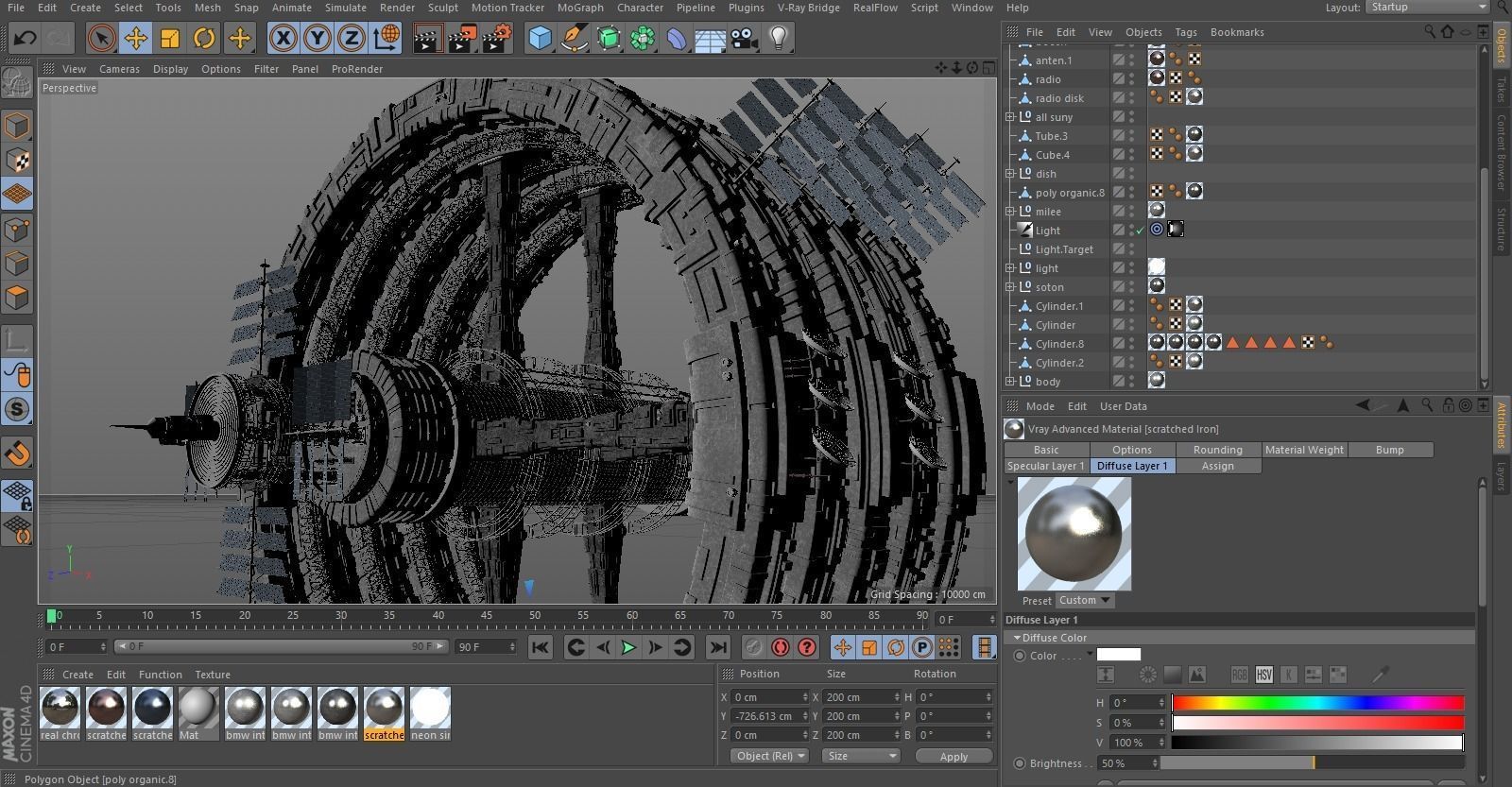Toggle the Position keyframe icon
Viewport: 1512px width, 787px height.
pos(843,647)
